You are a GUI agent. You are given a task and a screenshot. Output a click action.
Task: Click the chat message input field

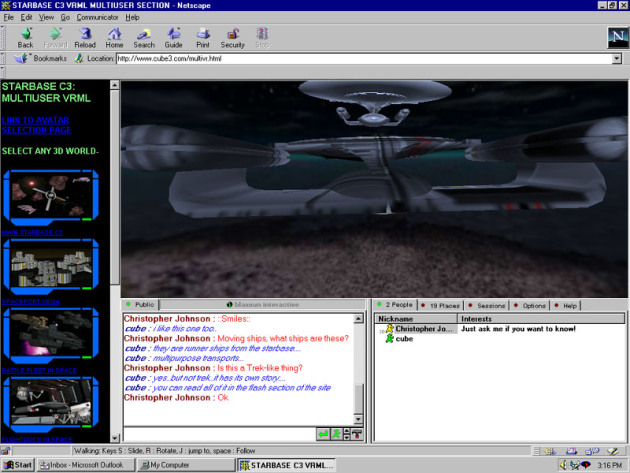(x=219, y=434)
